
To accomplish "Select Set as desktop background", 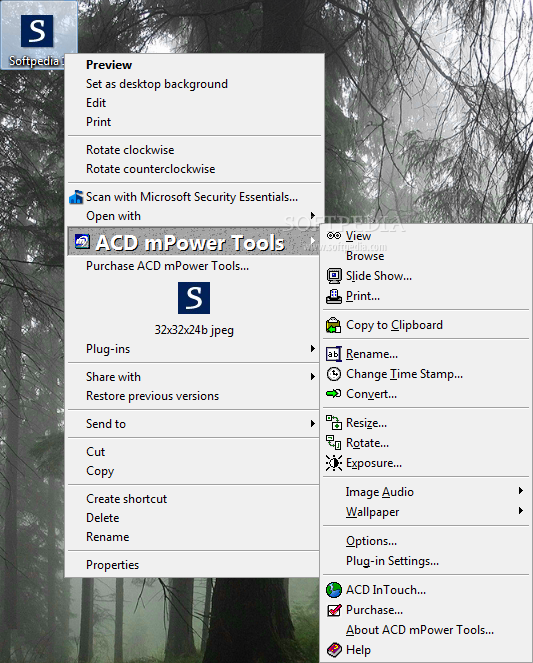I will tap(157, 84).
